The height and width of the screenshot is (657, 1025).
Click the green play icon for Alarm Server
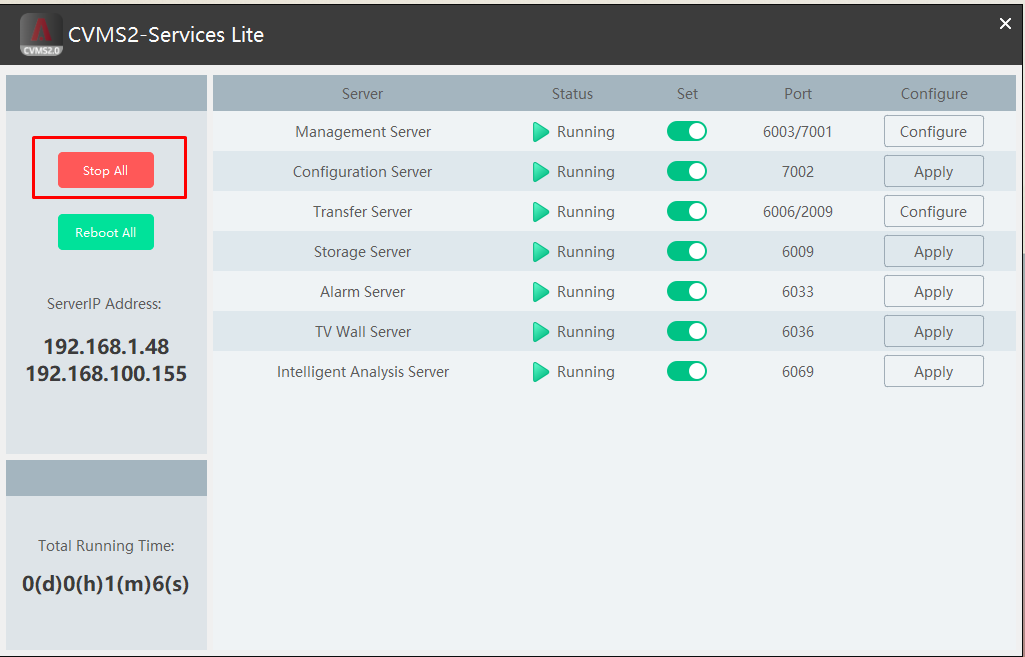(541, 292)
